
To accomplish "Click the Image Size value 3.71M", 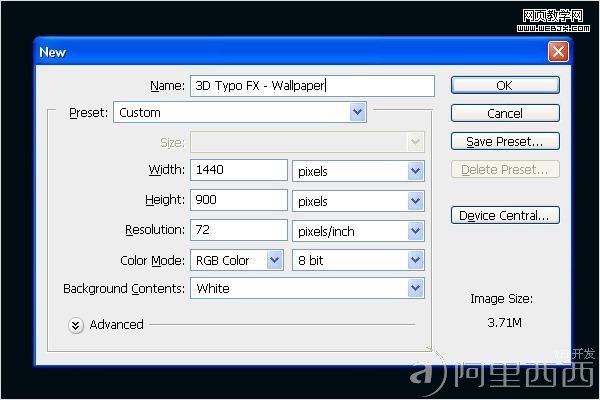I will (504, 323).
